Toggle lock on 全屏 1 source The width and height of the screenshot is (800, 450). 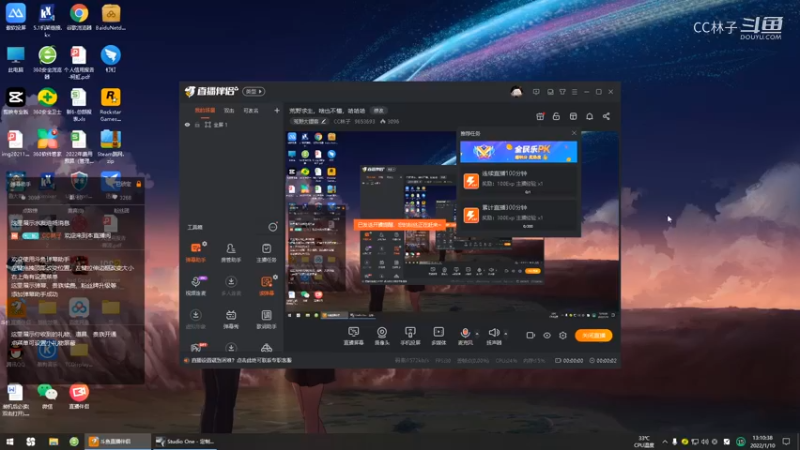coord(197,124)
